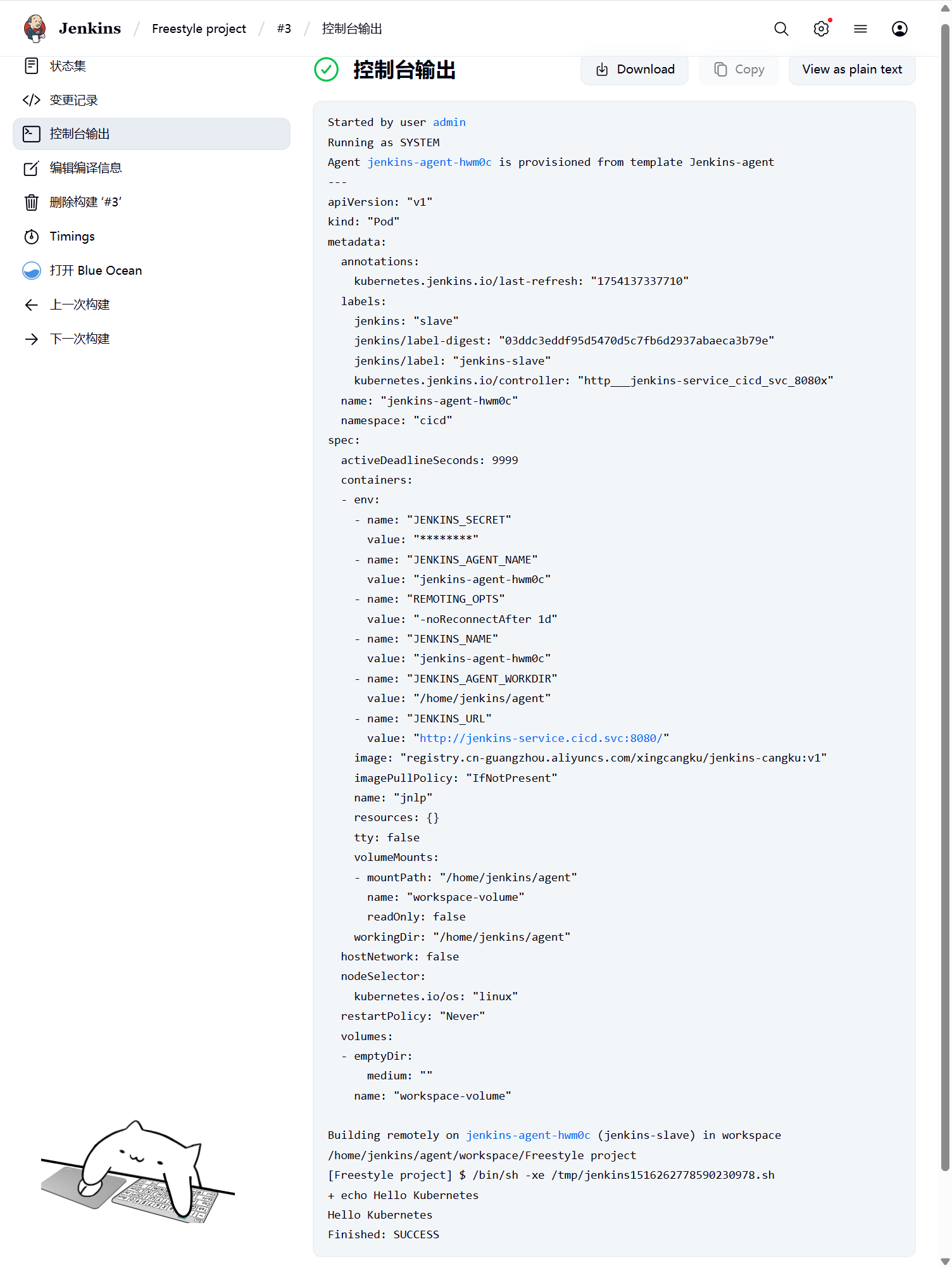Open Timings in the sidebar
Viewport: 952px width, 1268px height.
pos(152,236)
